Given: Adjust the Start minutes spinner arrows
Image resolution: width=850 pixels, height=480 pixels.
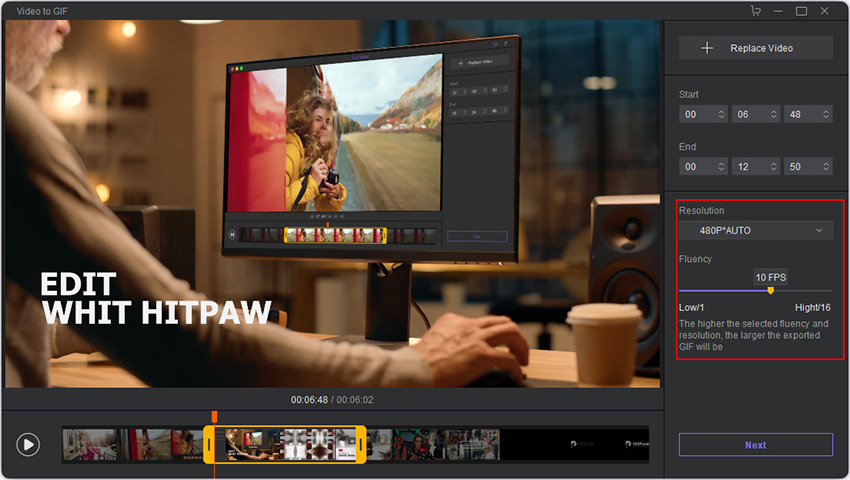Looking at the screenshot, I should tap(774, 114).
